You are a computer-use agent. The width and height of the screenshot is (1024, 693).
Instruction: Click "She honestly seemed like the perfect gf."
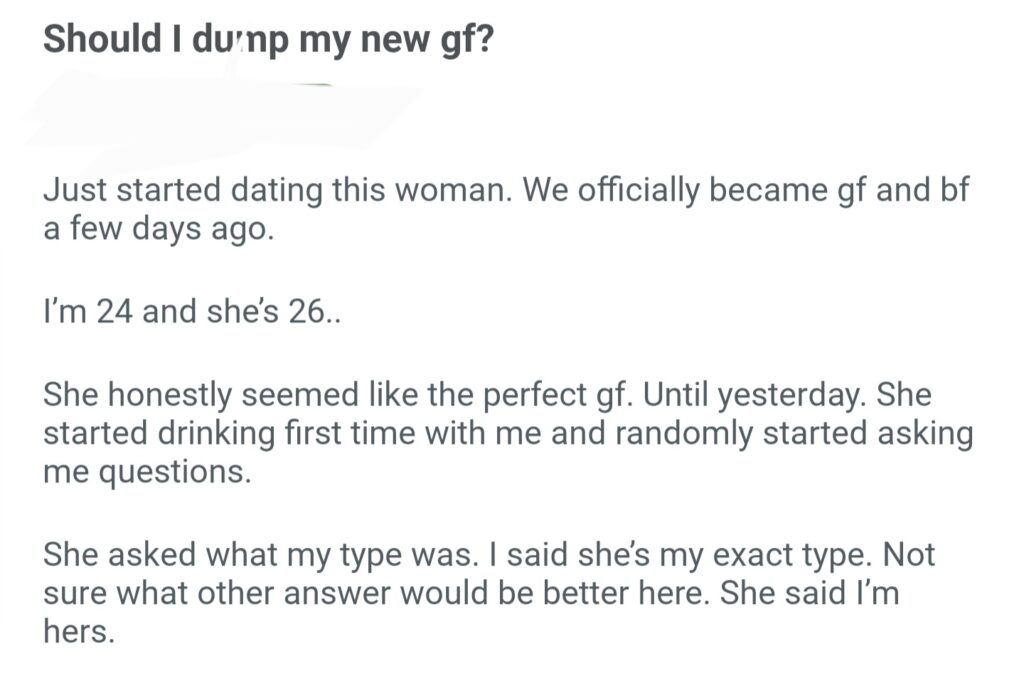338,396
